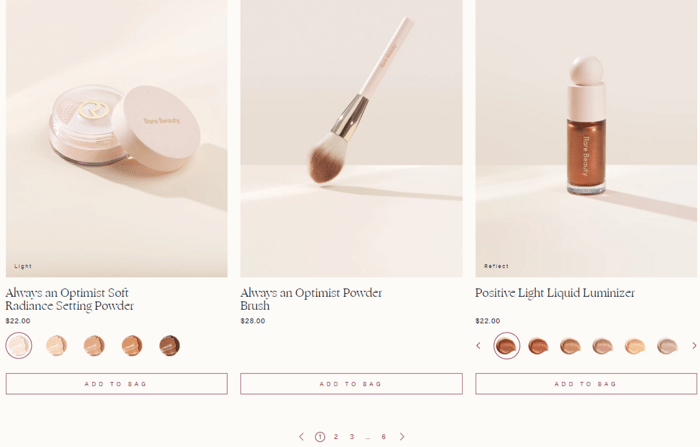Choose the fourth Setting Powder shade swatch

click(x=132, y=345)
